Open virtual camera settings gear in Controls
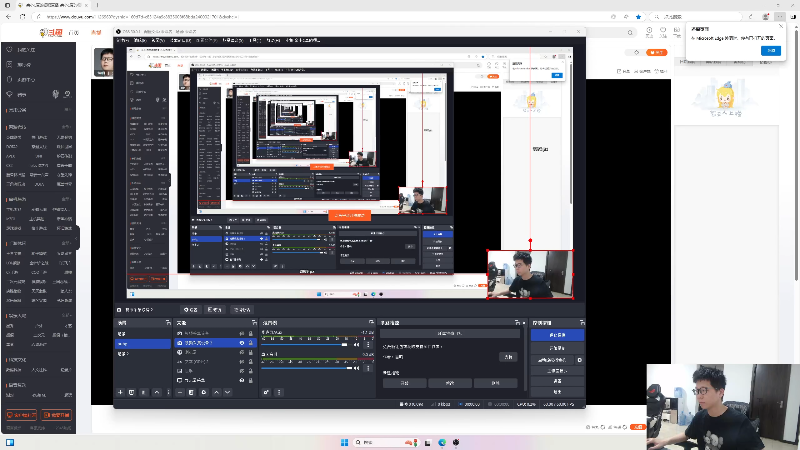Viewport: 800px width, 450px height. 580,360
